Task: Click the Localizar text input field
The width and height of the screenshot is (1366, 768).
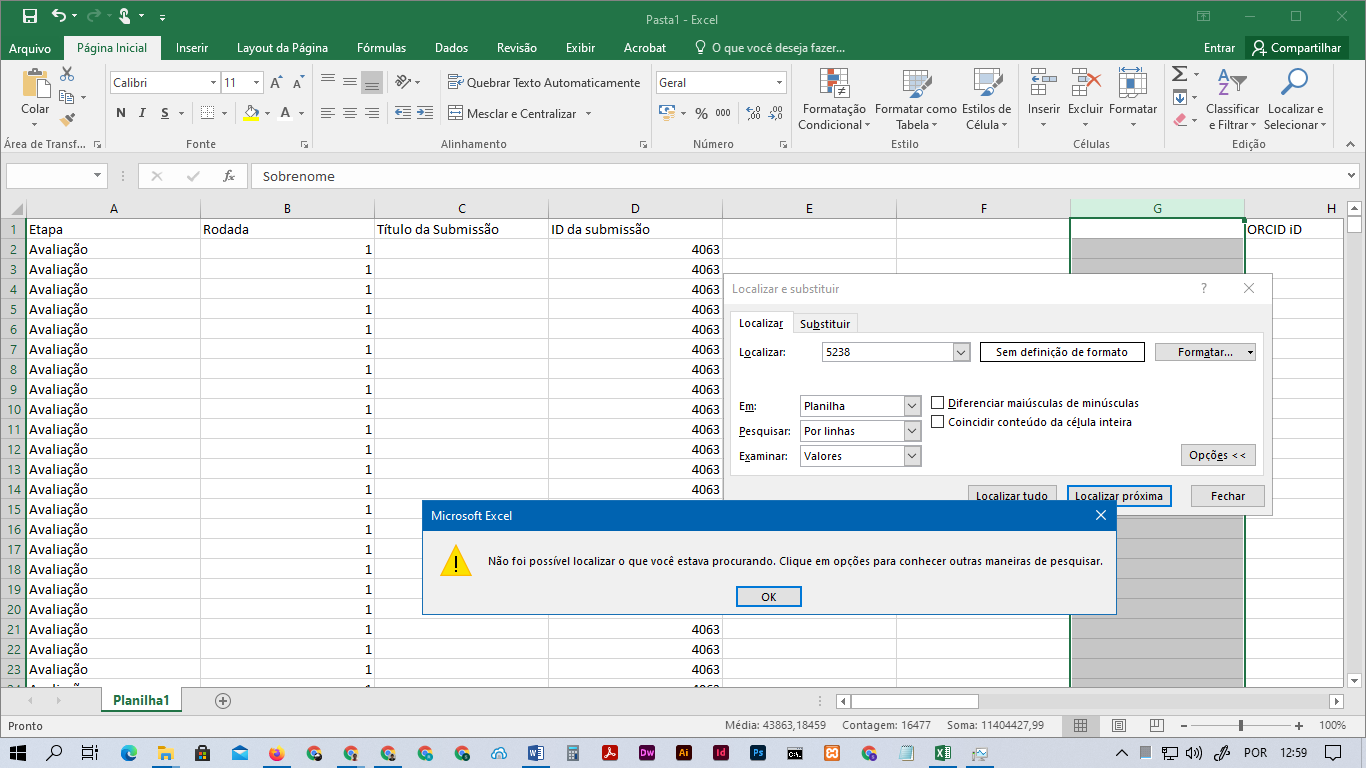Action: [888, 352]
